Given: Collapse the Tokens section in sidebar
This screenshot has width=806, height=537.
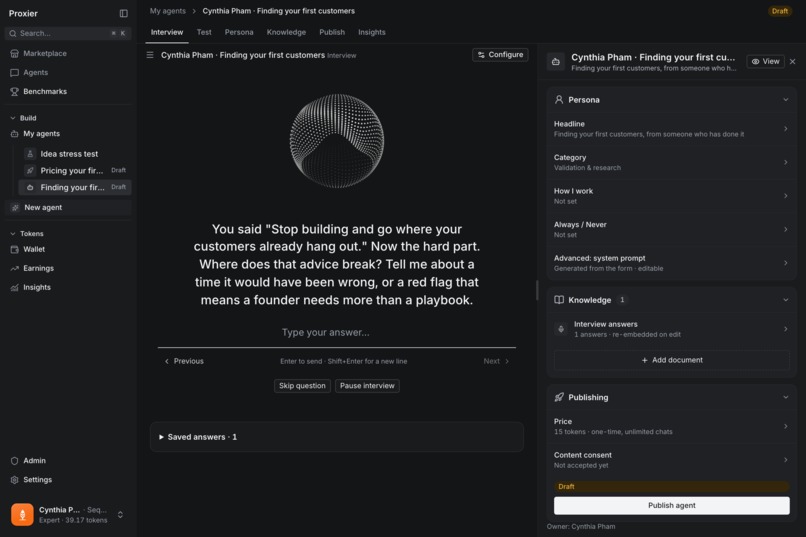Looking at the screenshot, I should [x=13, y=234].
